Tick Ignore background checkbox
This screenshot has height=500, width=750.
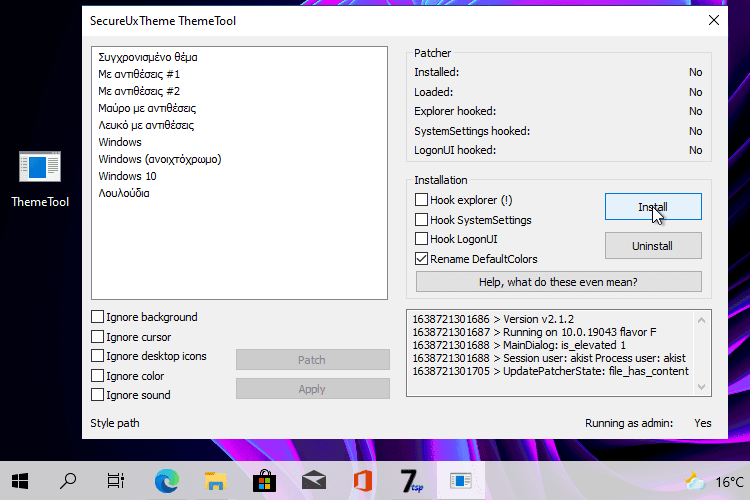coord(98,317)
